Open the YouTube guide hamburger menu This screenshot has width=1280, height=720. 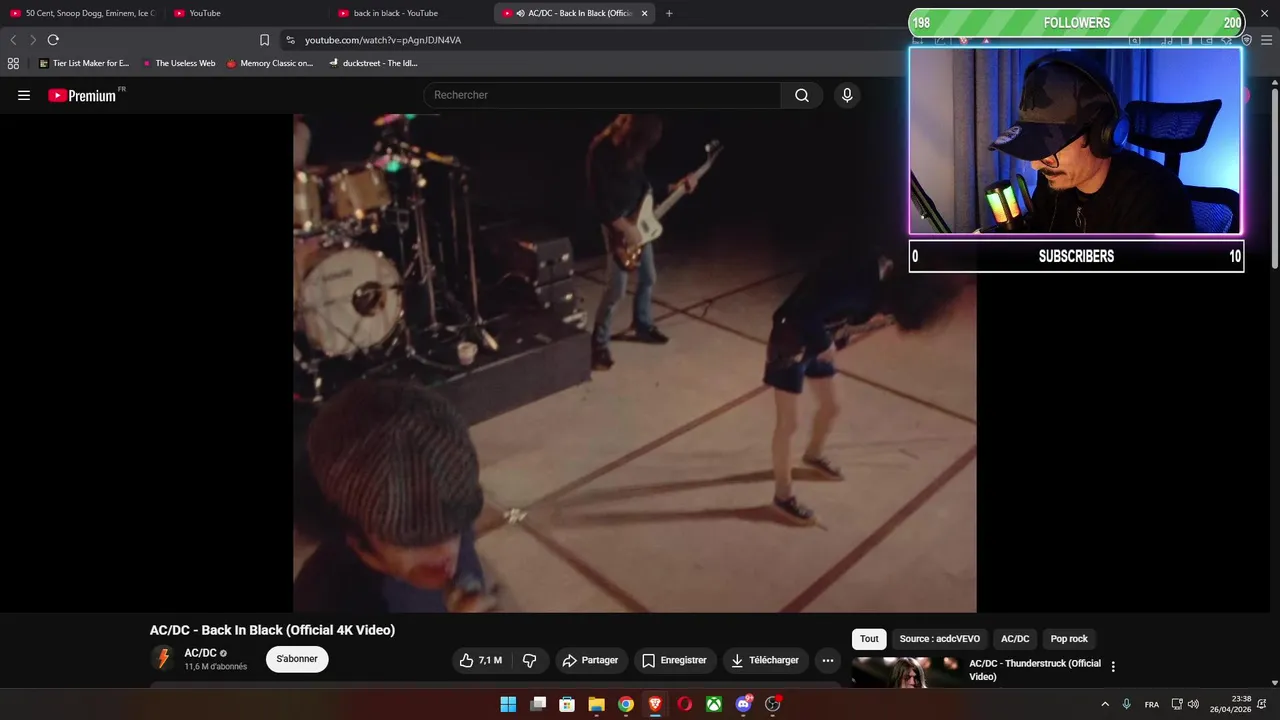pyautogui.click(x=24, y=95)
